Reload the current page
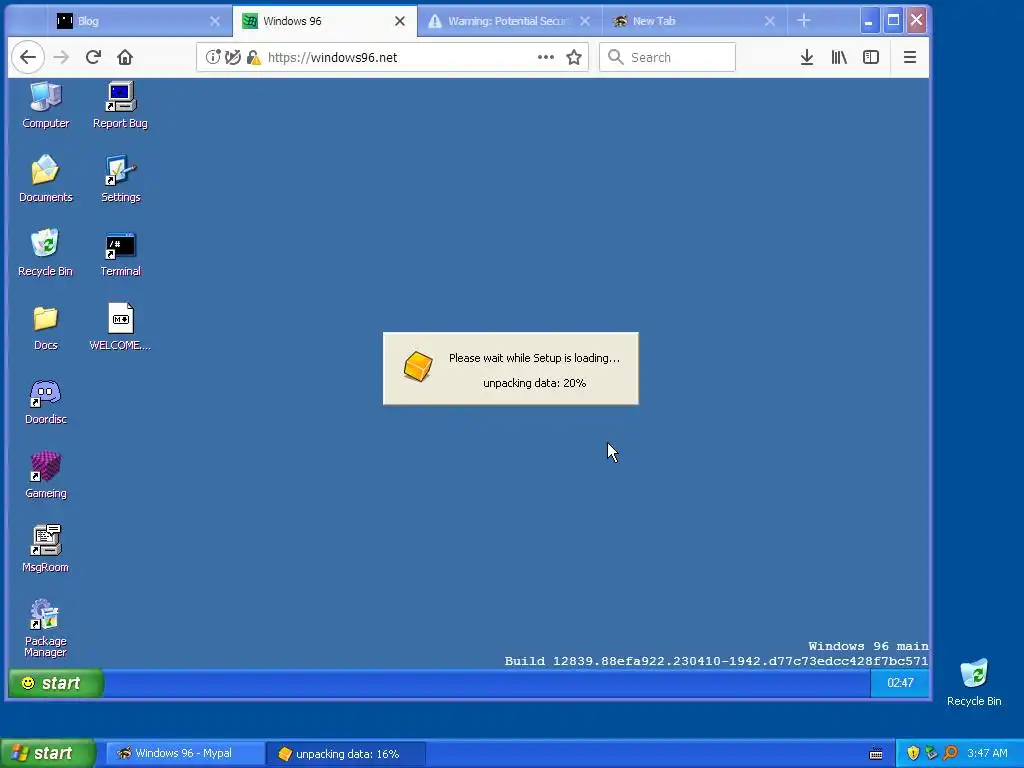 [93, 57]
